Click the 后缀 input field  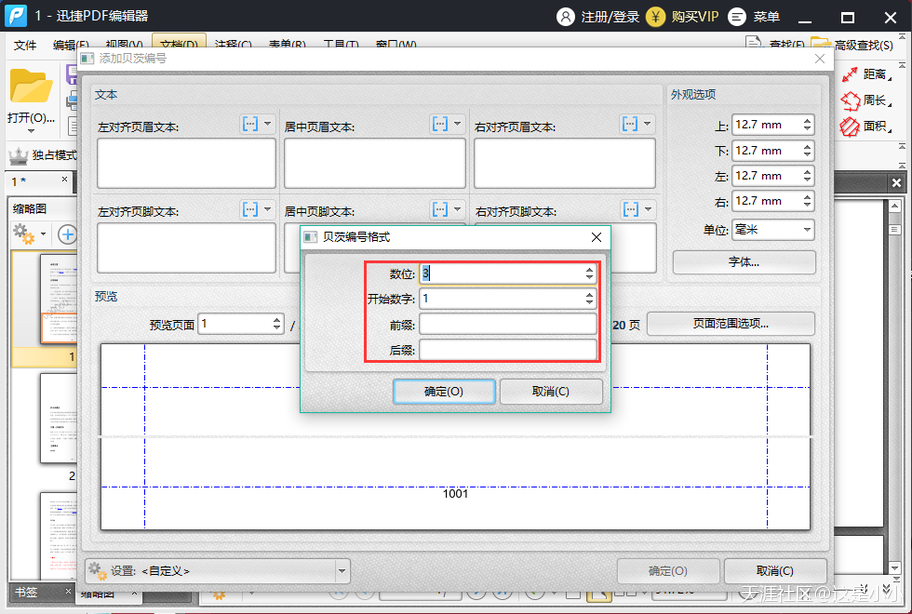click(x=508, y=350)
